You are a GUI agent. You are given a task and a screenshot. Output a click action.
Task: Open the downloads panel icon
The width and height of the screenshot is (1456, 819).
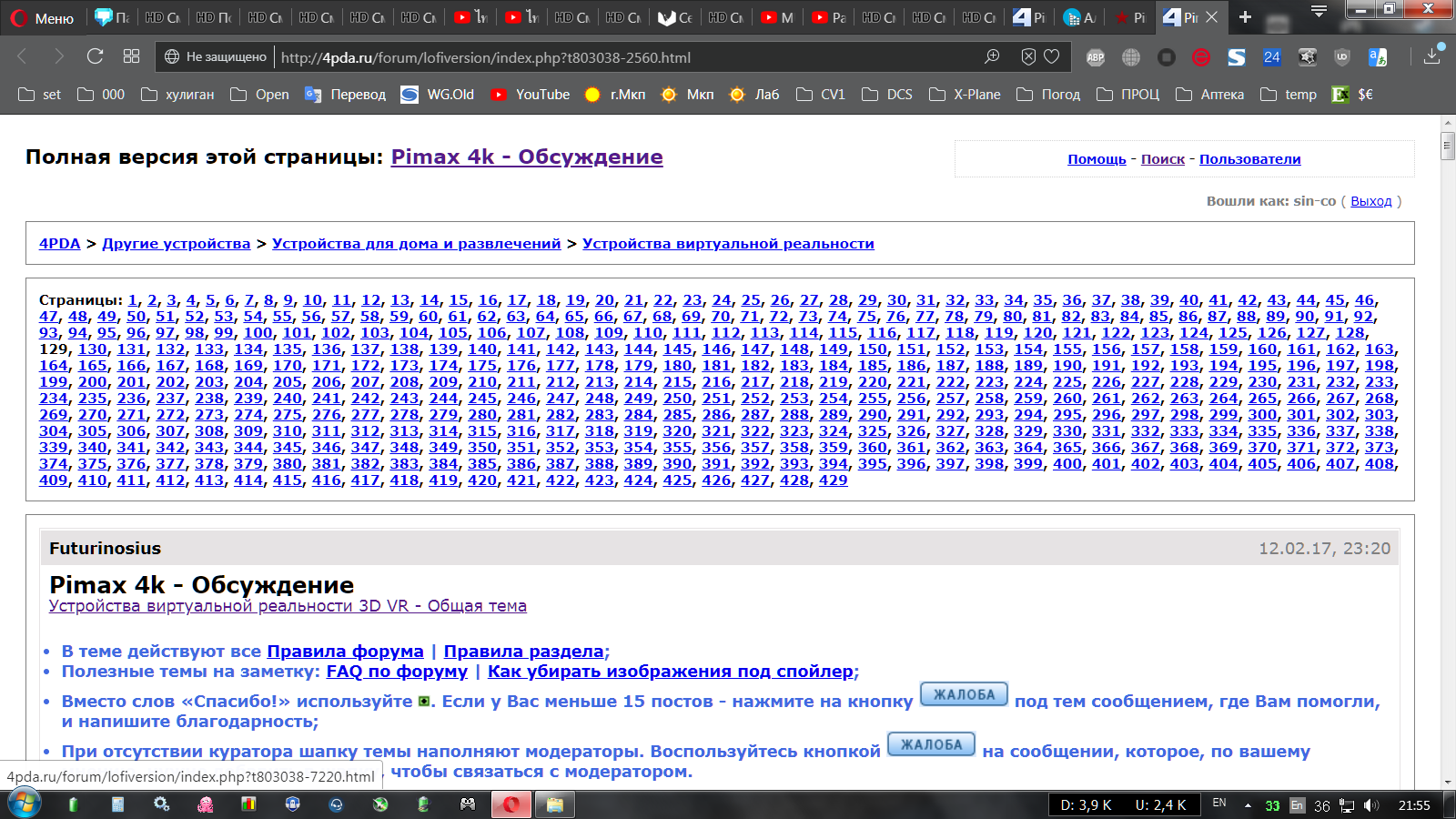(x=1431, y=56)
